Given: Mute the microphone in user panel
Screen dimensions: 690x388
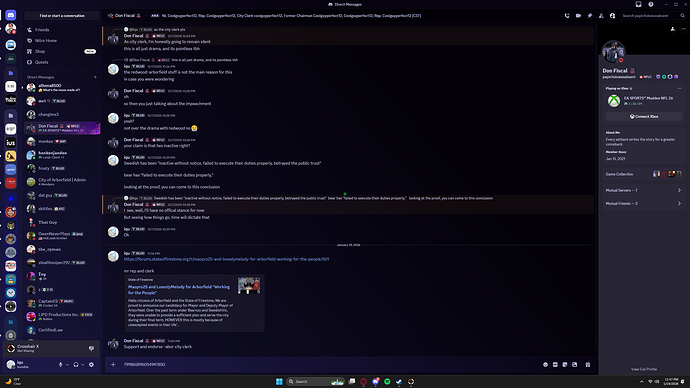Looking at the screenshot, I should 61,365.
